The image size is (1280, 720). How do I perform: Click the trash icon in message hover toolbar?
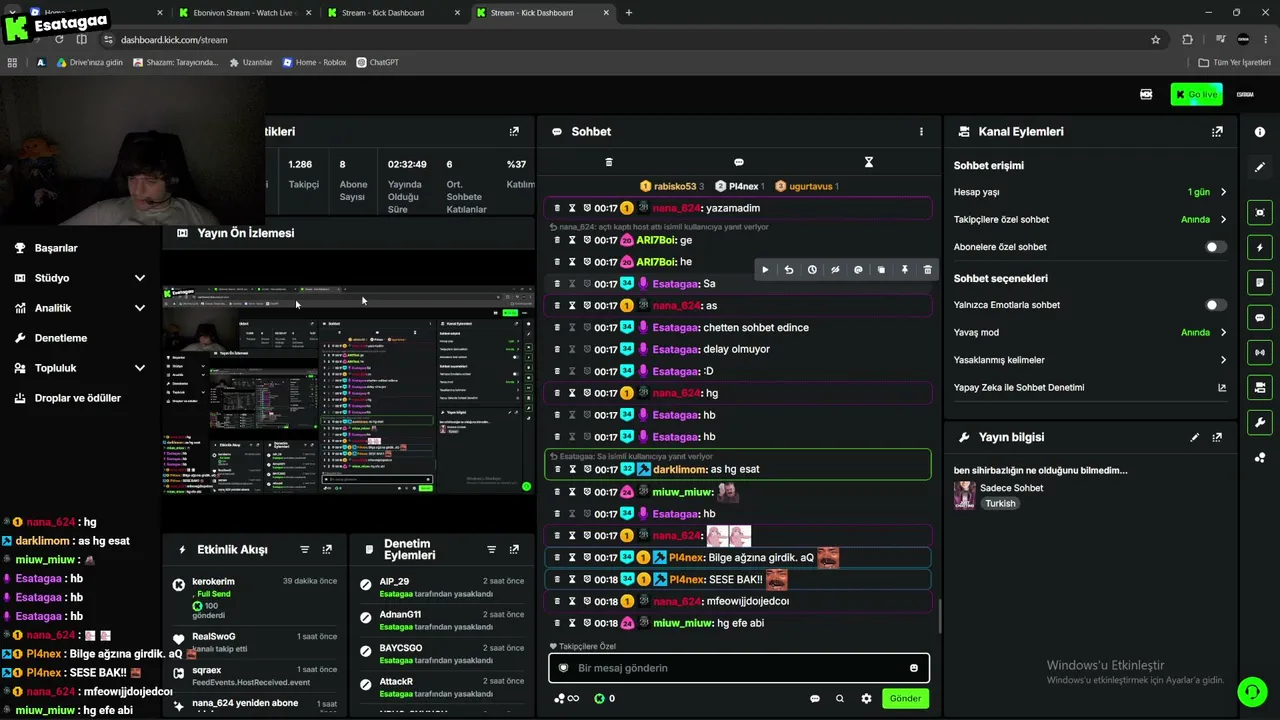pyautogui.click(x=927, y=270)
